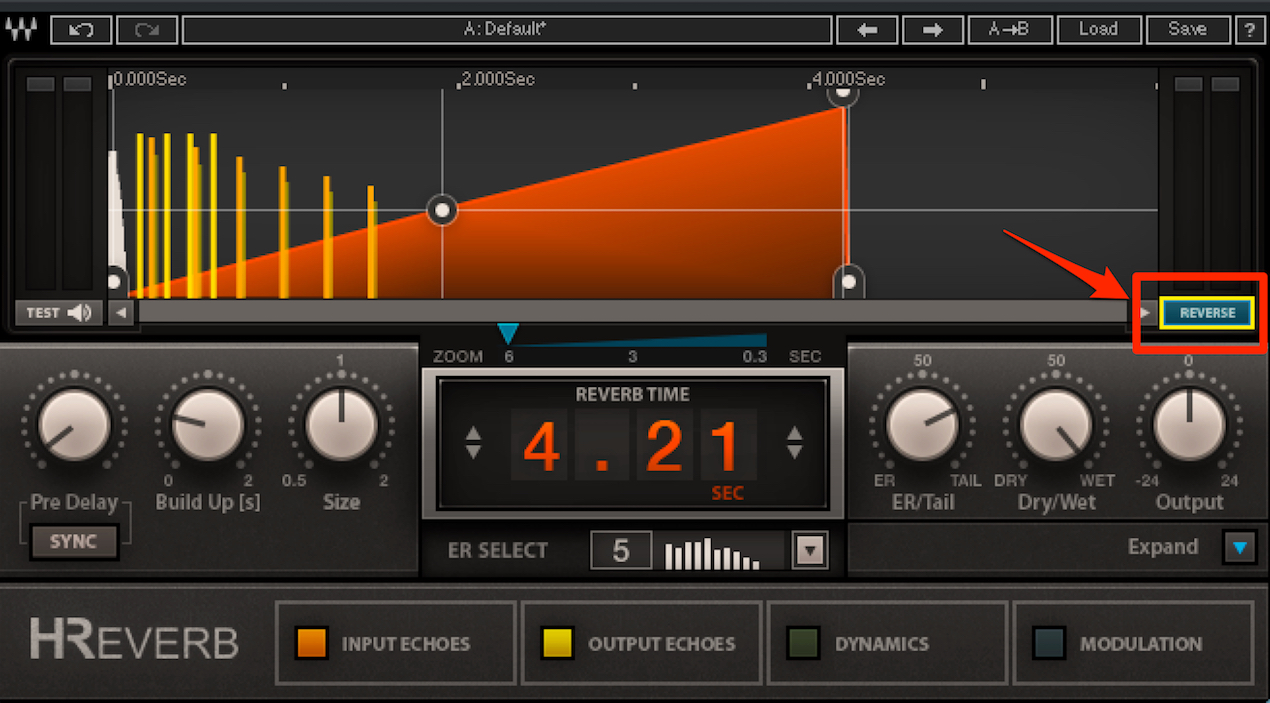Click the 4.21 reverb time display

click(x=633, y=447)
